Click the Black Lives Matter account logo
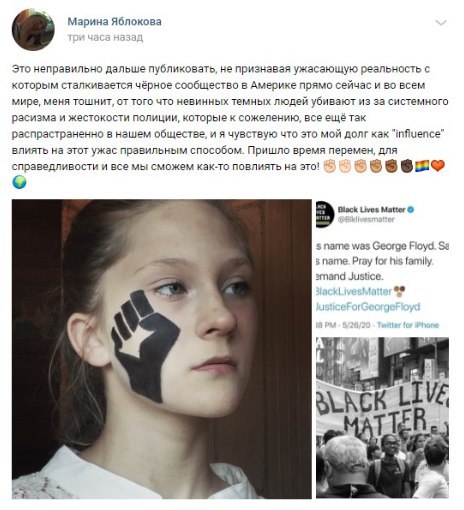Image resolution: width=464 pixels, height=510 pixels. pos(325,214)
